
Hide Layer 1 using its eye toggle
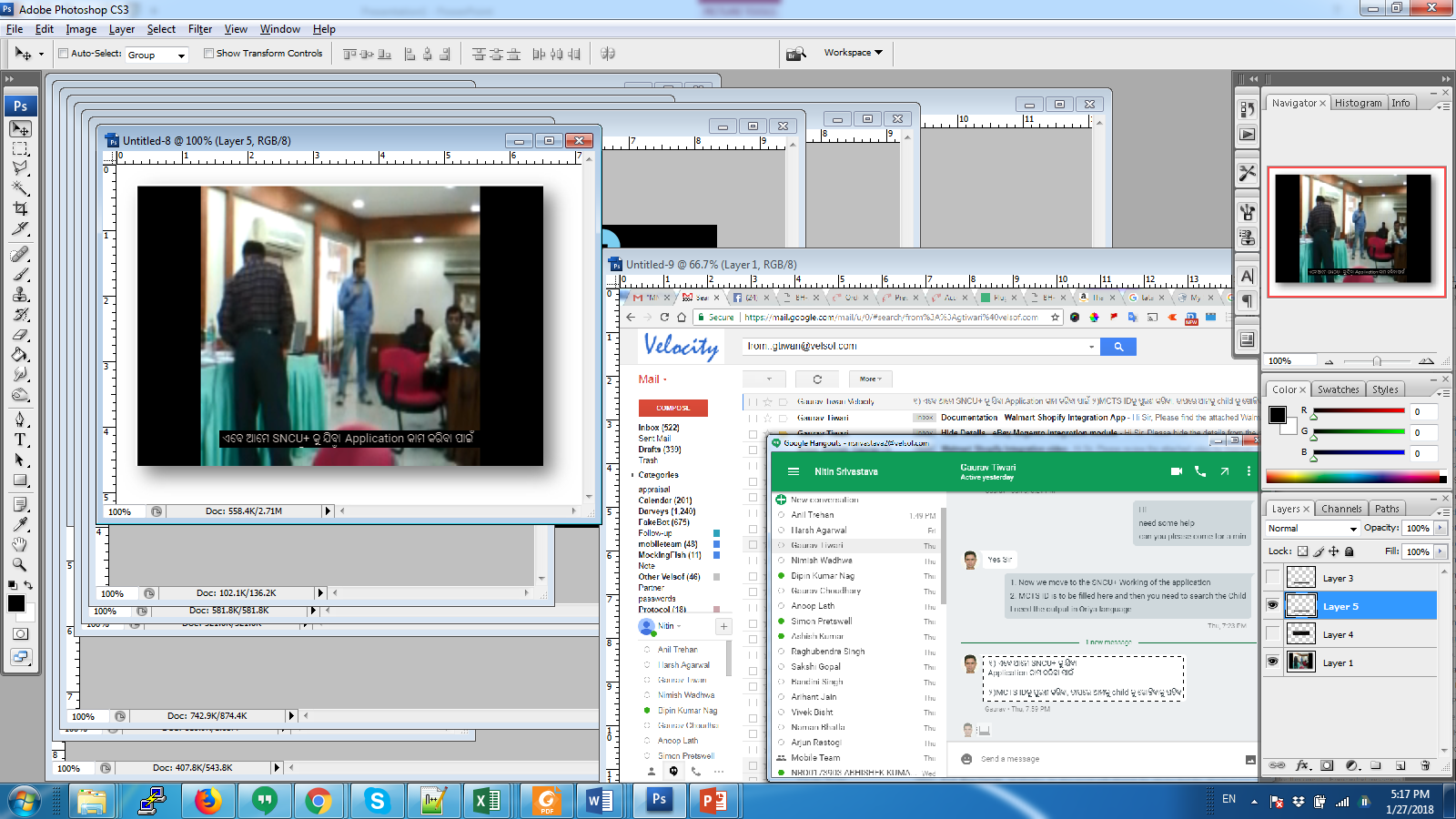coord(1272,662)
